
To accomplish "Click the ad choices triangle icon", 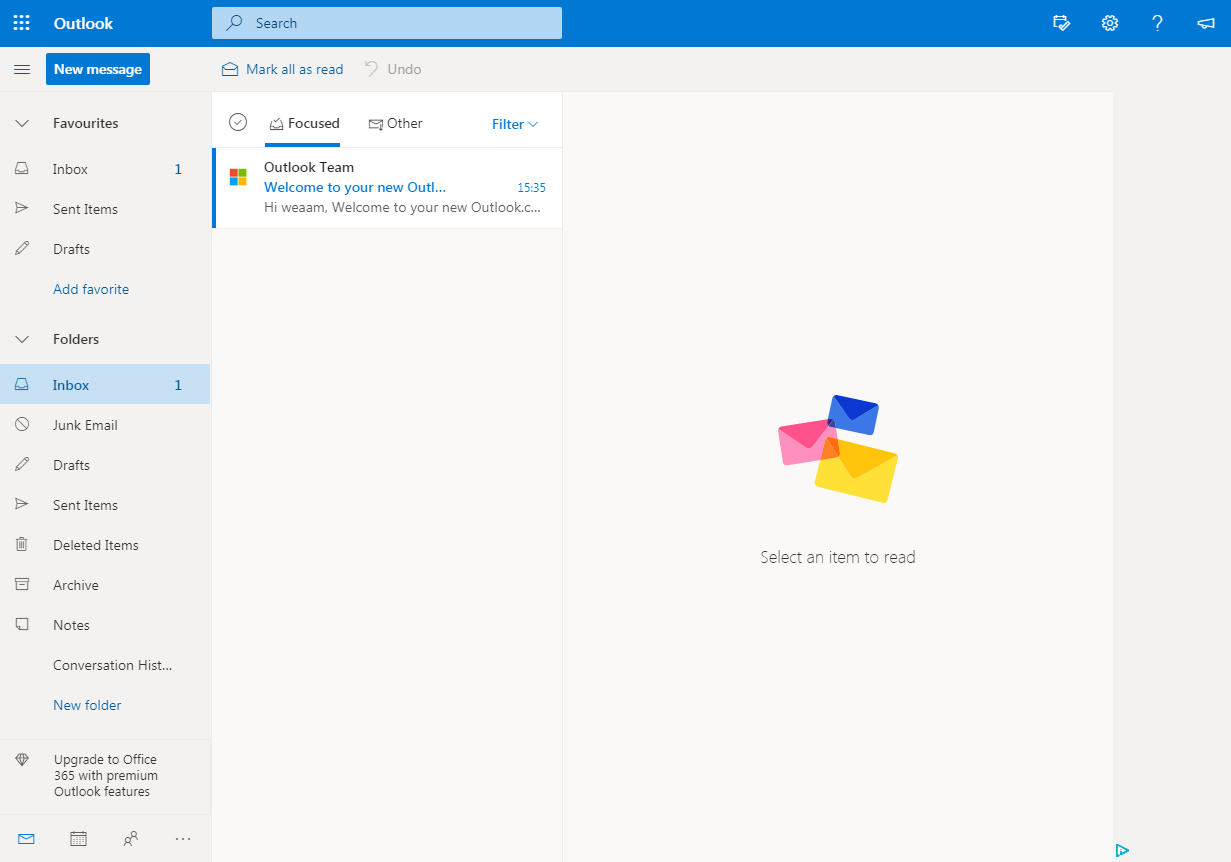I will point(1122,850).
